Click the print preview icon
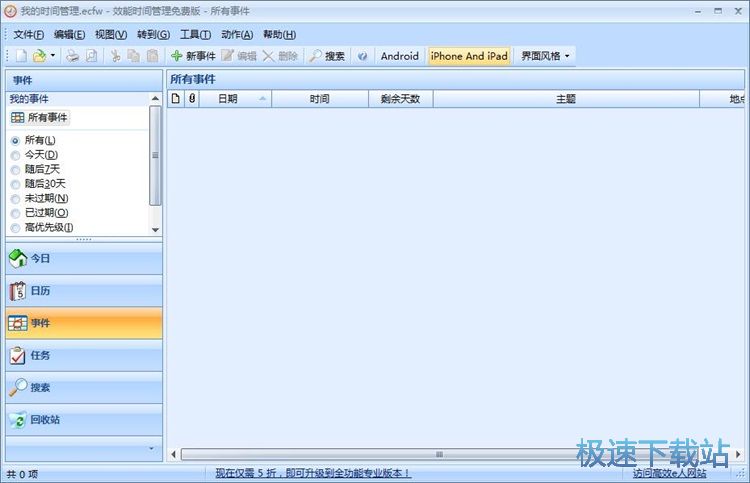Screen dimensions: 750x483 91,56
